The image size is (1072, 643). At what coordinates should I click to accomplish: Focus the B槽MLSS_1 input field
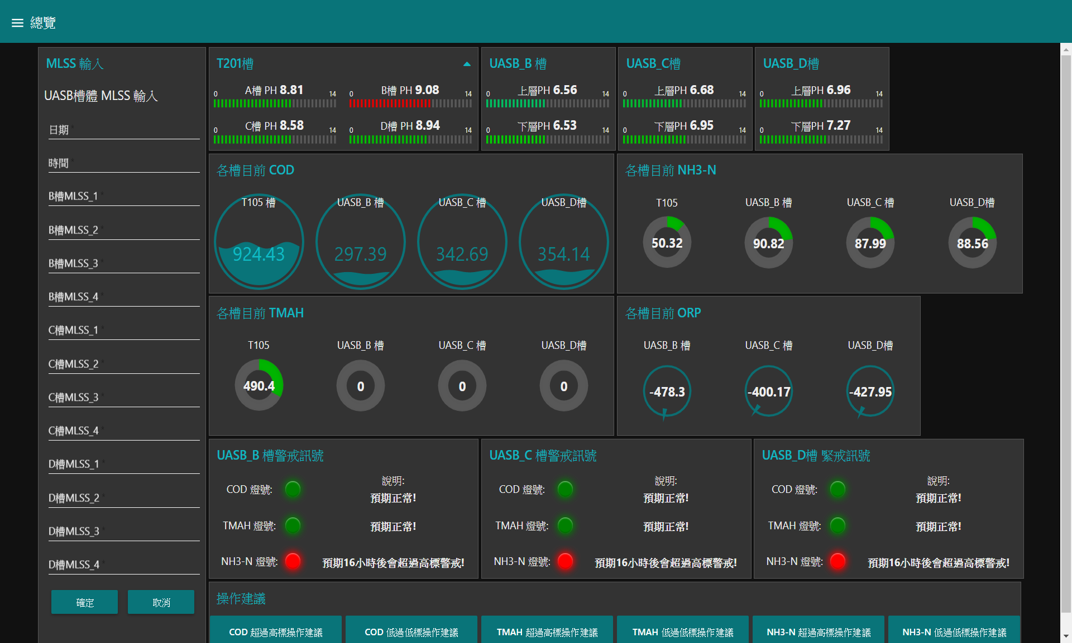click(124, 196)
